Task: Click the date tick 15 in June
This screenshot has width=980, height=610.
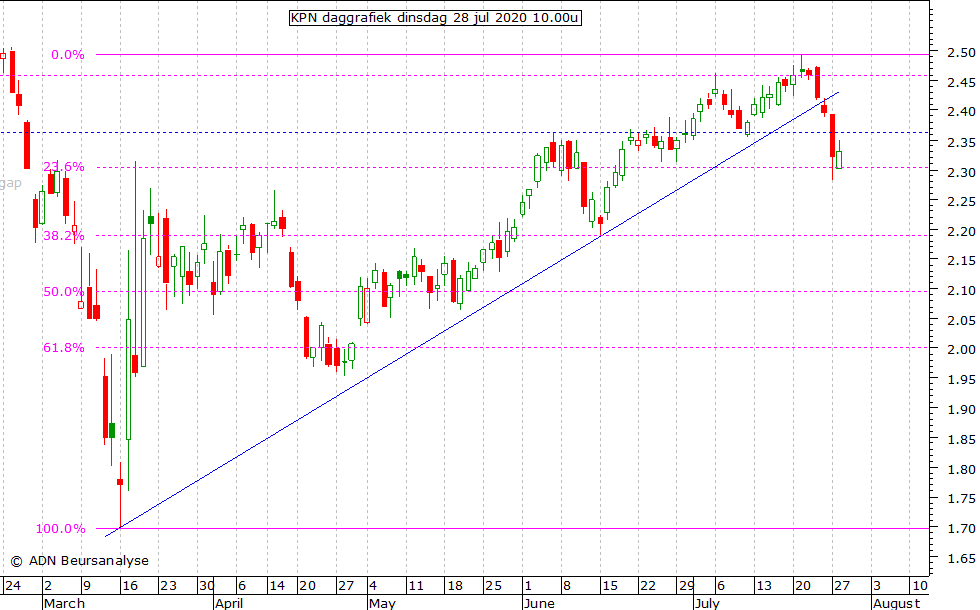Action: (x=610, y=586)
